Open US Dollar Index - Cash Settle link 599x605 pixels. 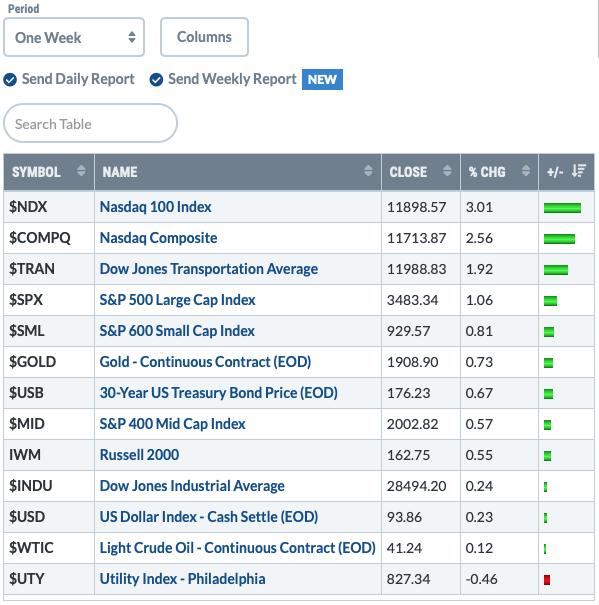pyautogui.click(x=209, y=517)
